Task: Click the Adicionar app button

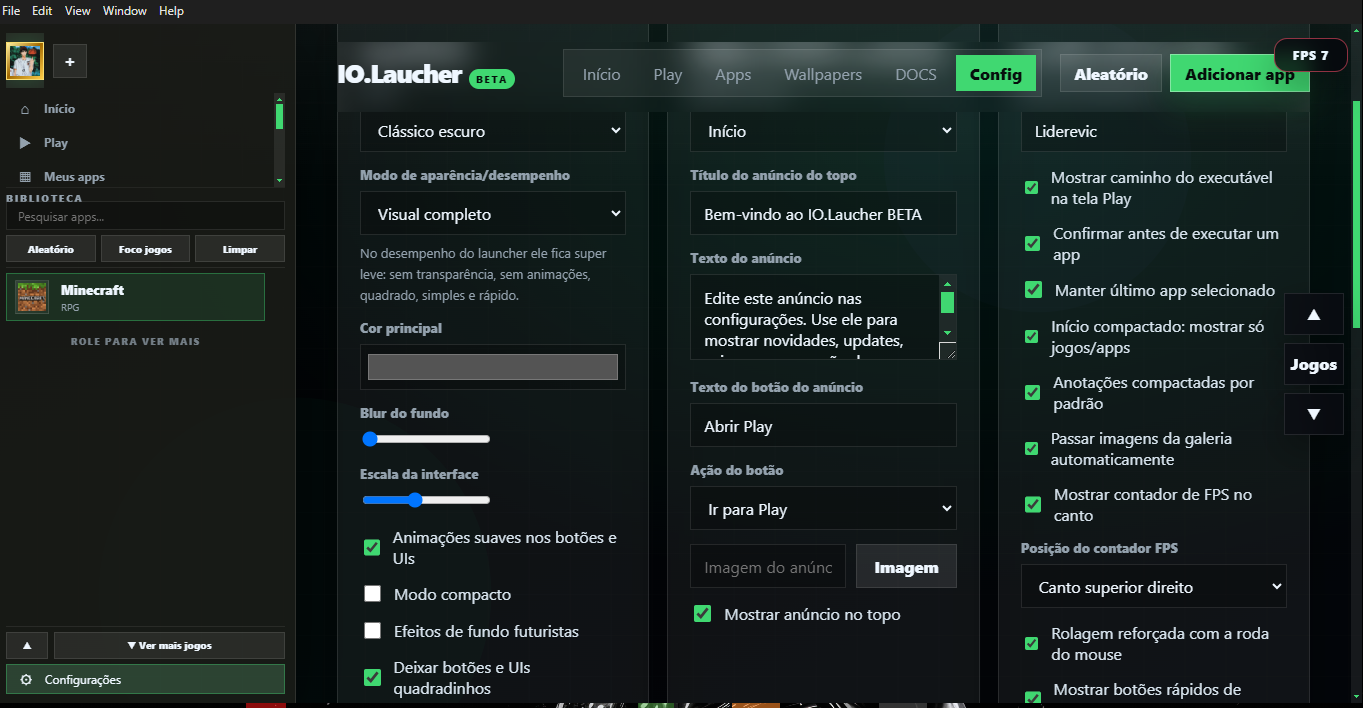Action: tap(1240, 74)
